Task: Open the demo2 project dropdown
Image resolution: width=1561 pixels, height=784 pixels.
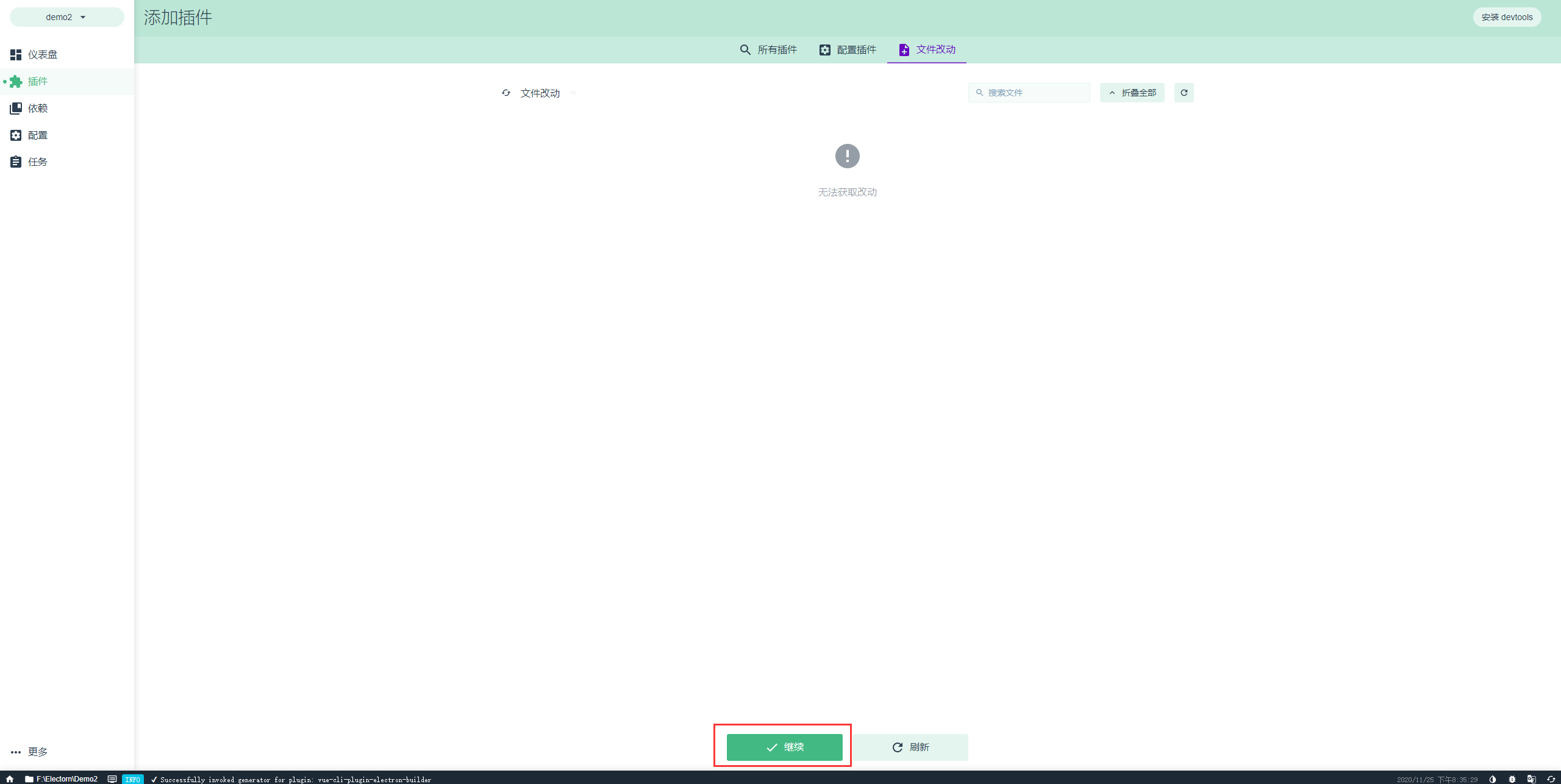Action: [x=66, y=17]
